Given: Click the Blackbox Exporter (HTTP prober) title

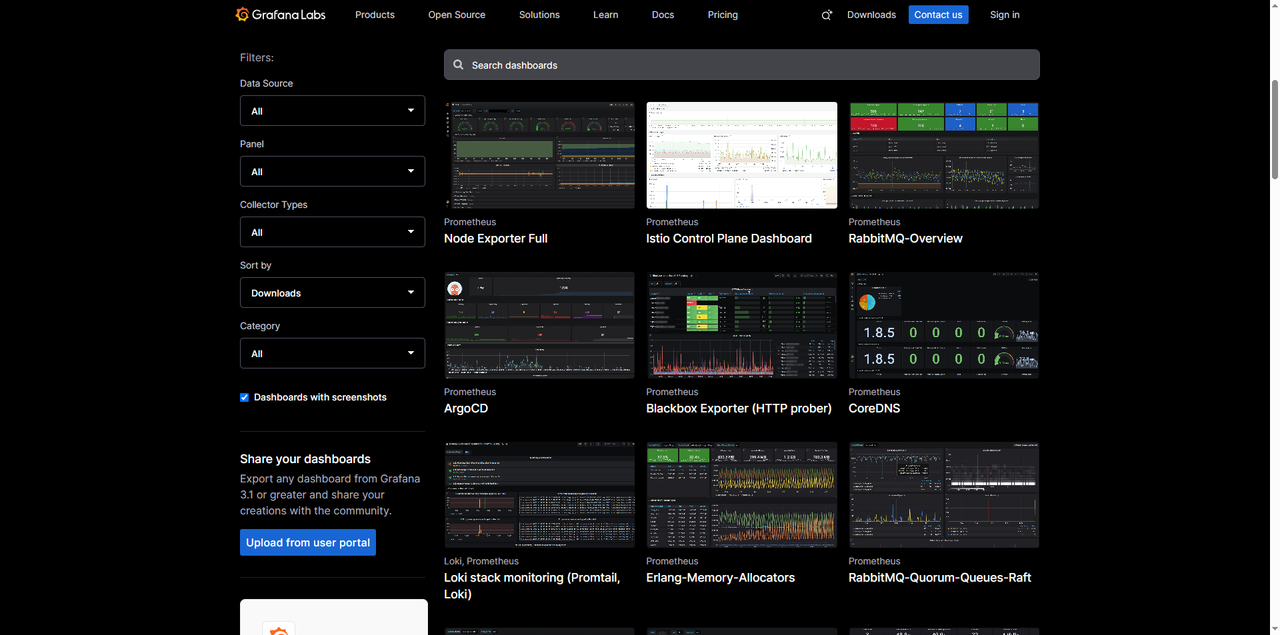Looking at the screenshot, I should [739, 409].
